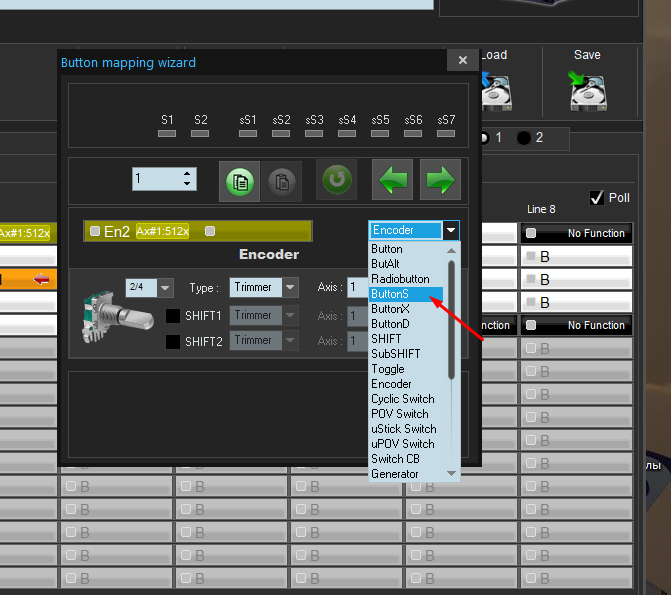Open the 2/4 encoder step dropdown
Screen dimensions: 671x595
[165, 288]
